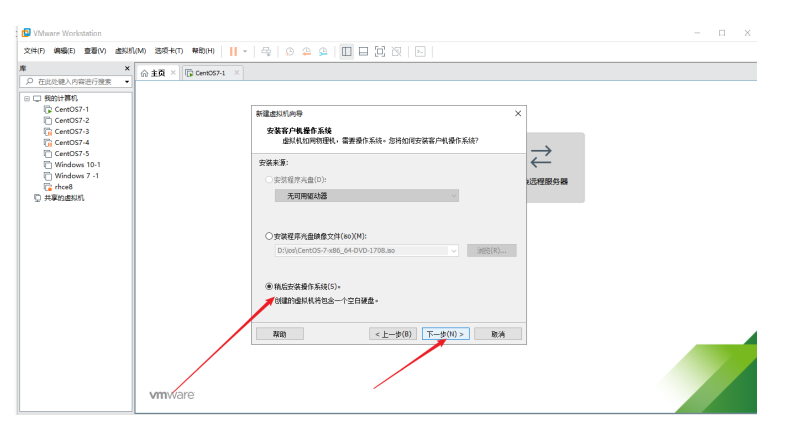Click the connect to remote server arrows icon
Image resolution: width=786 pixels, height=435 pixels.
coord(541,157)
